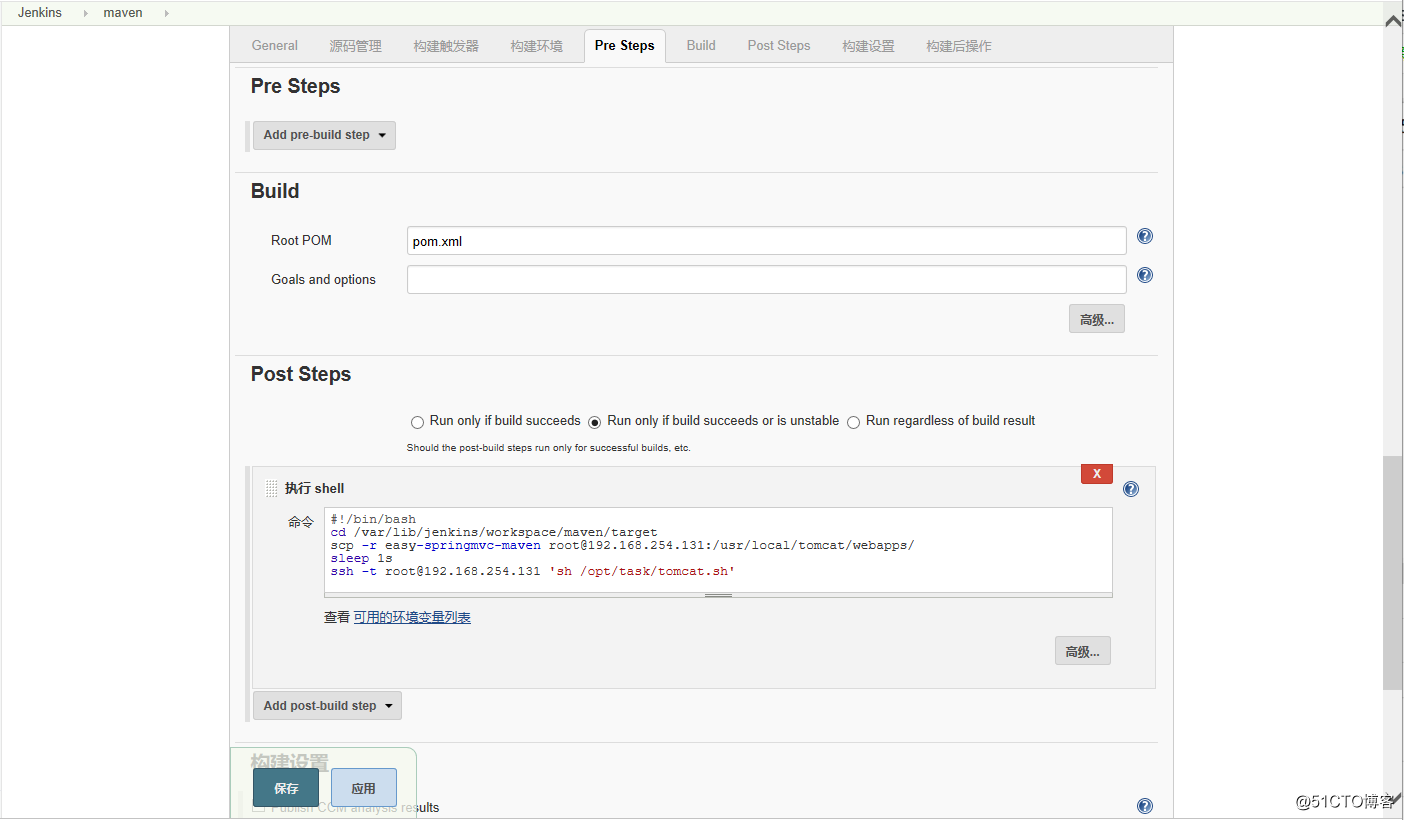
Task: Open Add pre-build step dropdown
Action: (x=324, y=135)
